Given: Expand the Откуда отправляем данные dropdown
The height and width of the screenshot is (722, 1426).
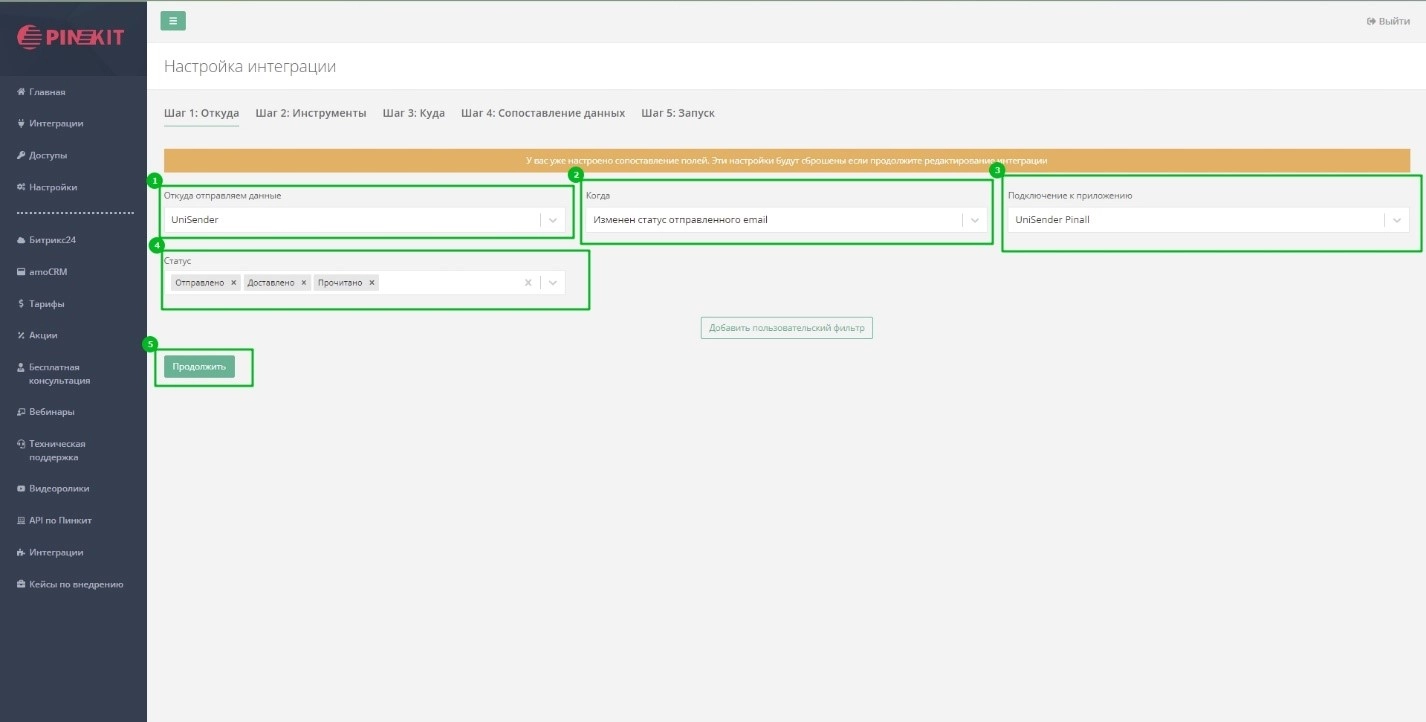Looking at the screenshot, I should point(553,220).
